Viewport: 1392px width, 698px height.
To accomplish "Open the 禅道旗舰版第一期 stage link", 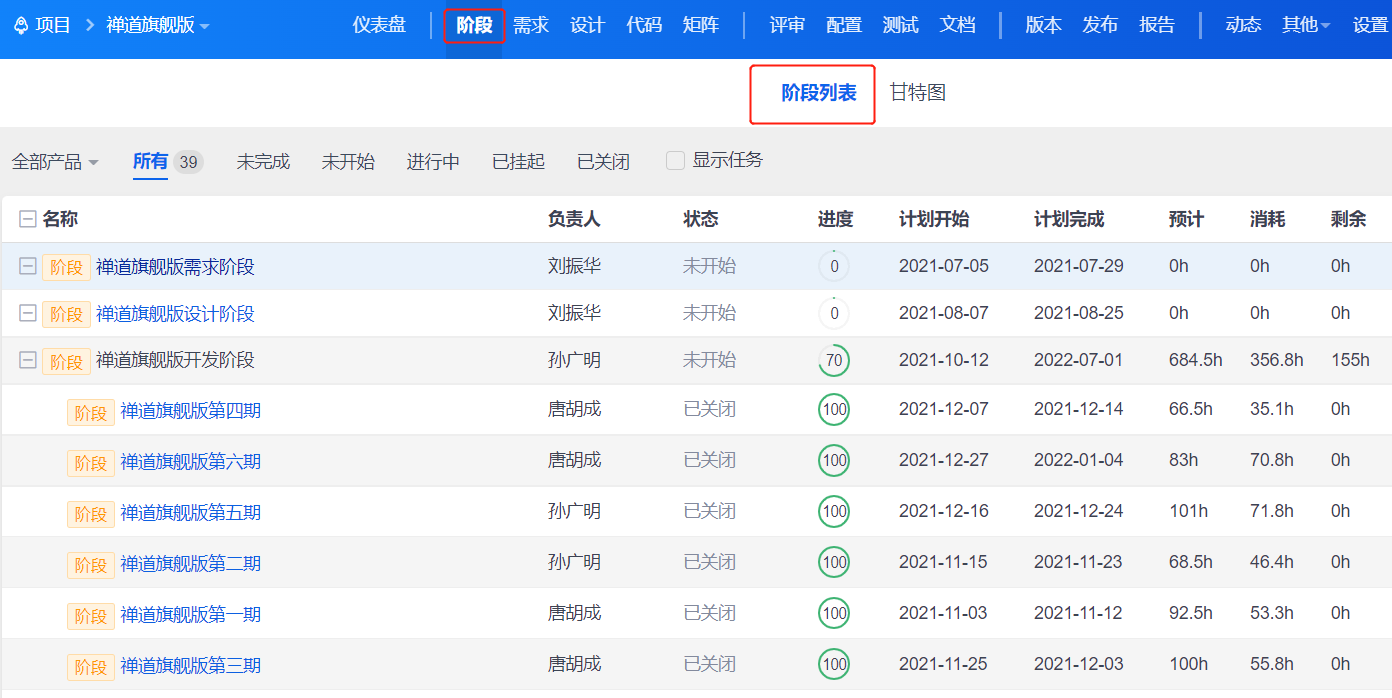I will point(190,614).
